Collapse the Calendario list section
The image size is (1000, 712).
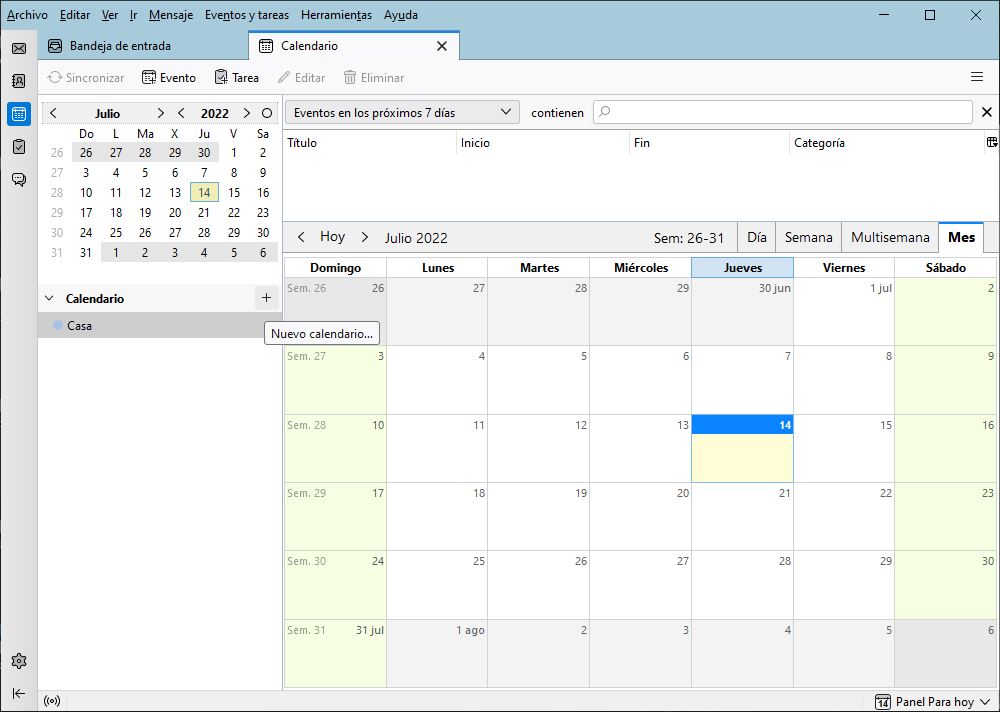coord(50,299)
